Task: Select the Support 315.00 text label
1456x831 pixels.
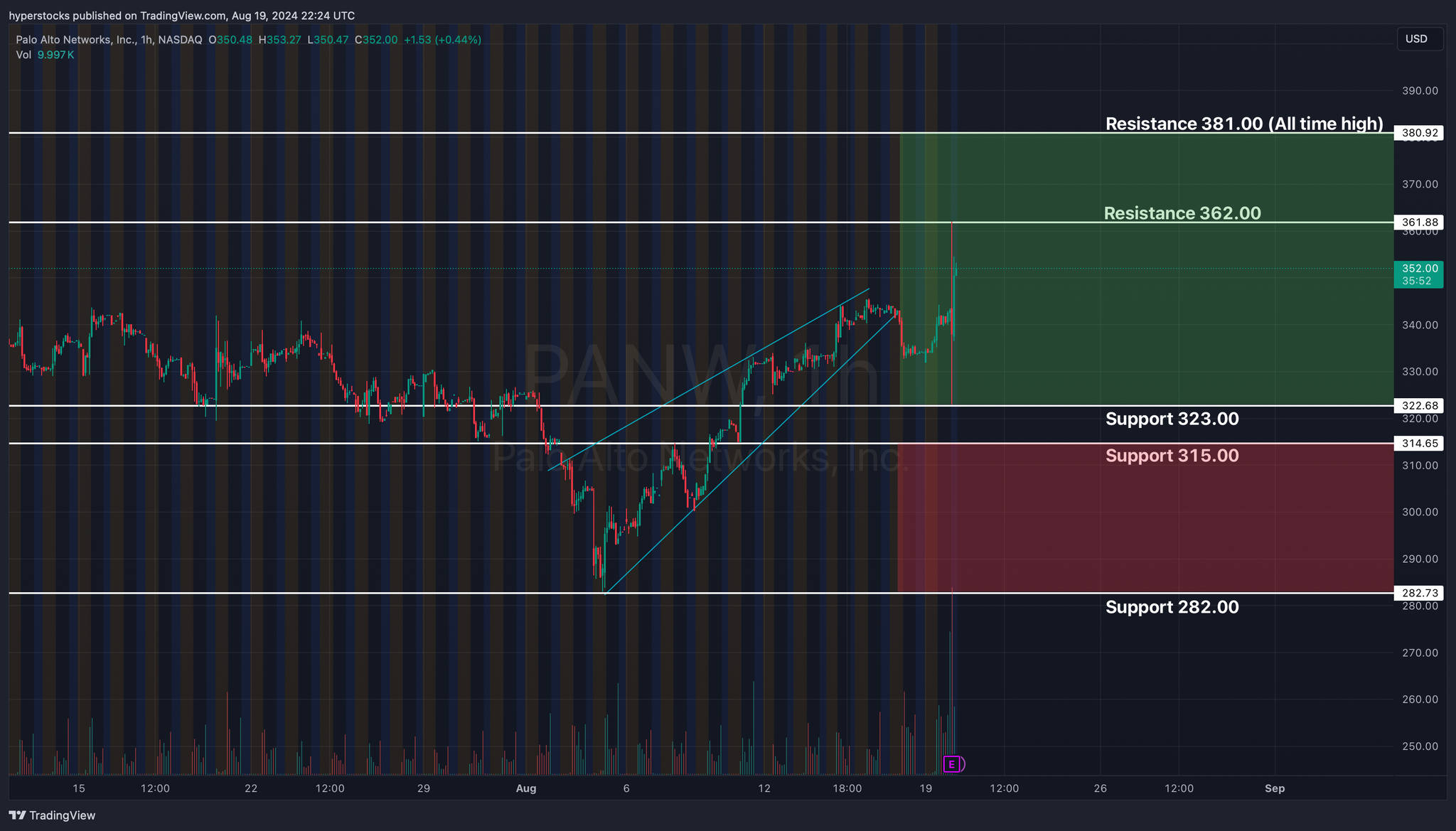Action: [x=1172, y=456]
